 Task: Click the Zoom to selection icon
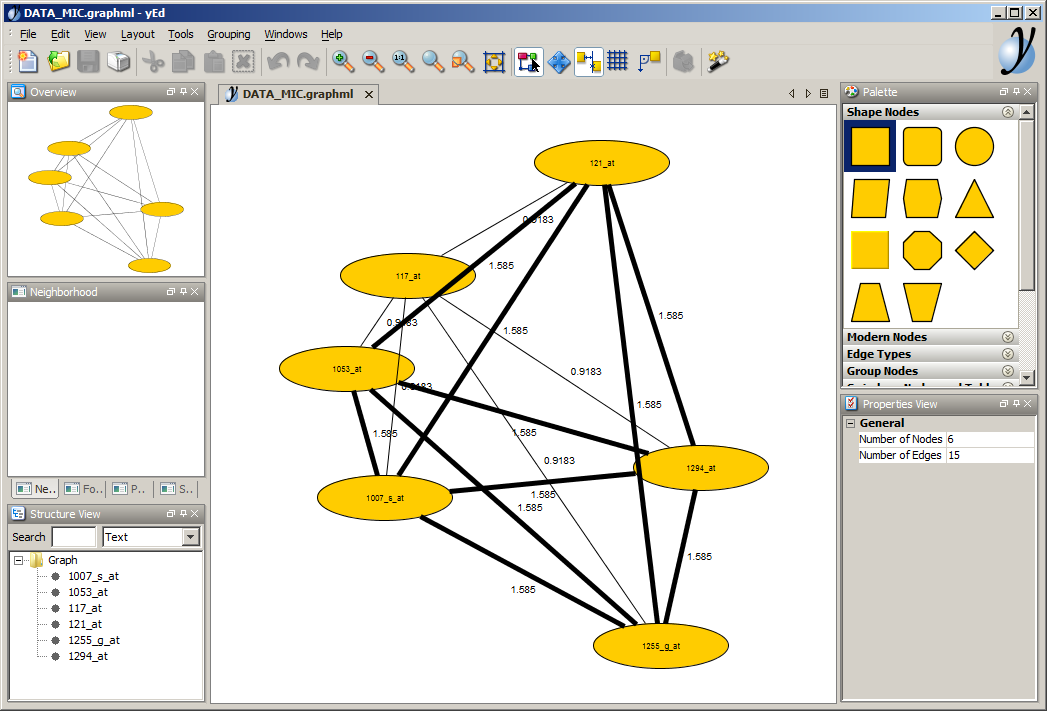(463, 61)
